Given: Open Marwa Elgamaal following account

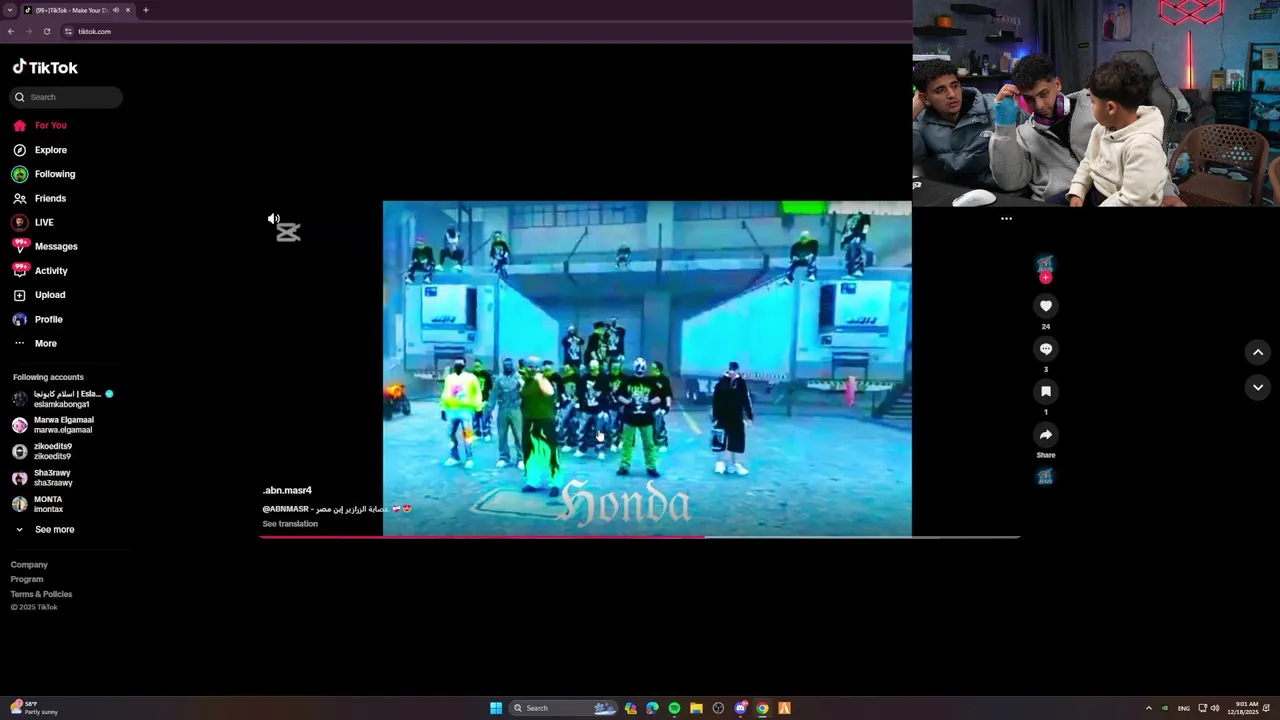Looking at the screenshot, I should point(54,425).
